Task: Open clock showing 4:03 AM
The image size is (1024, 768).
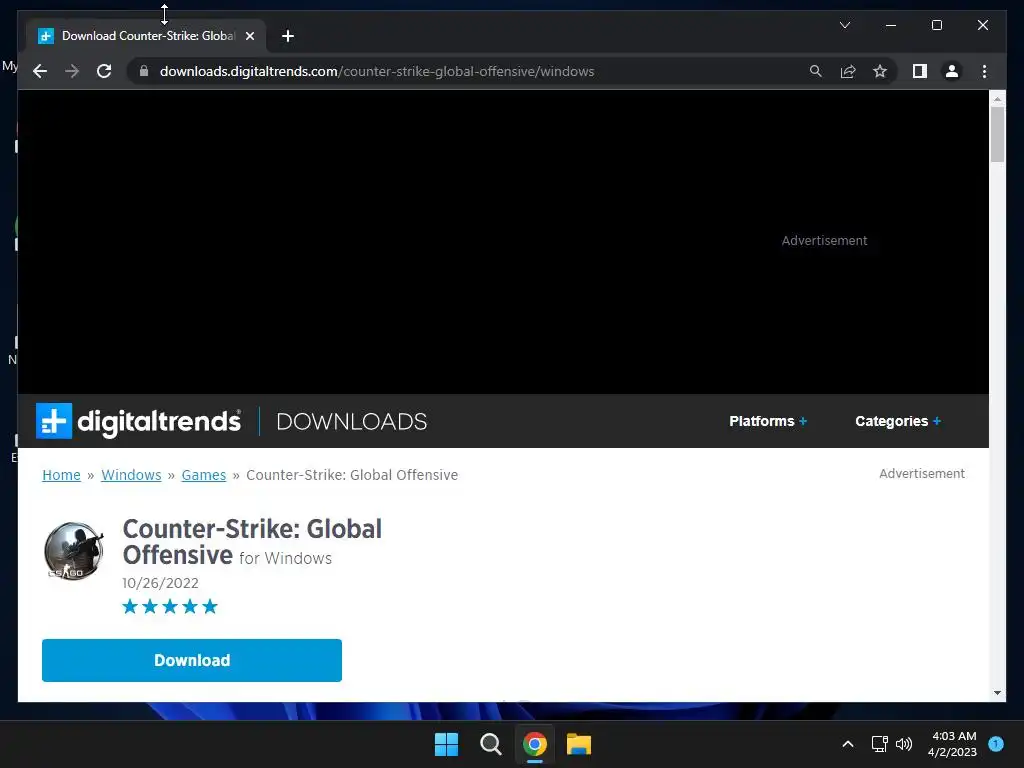Action: pyautogui.click(x=952, y=744)
